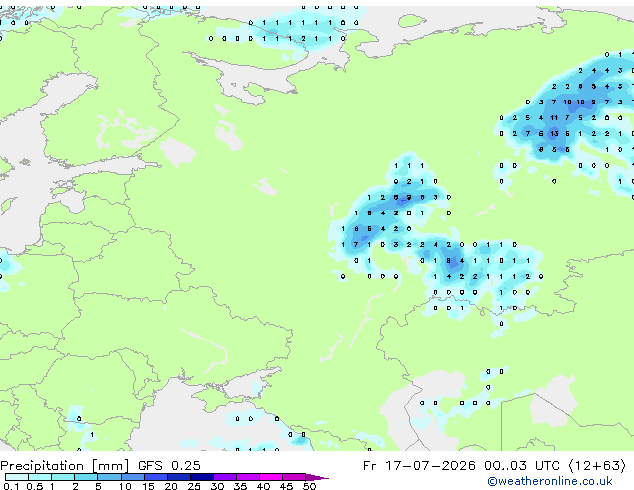634x490 pixels.
Task: Click the 35–40 mm magenta legend swatch
Action: [247, 477]
